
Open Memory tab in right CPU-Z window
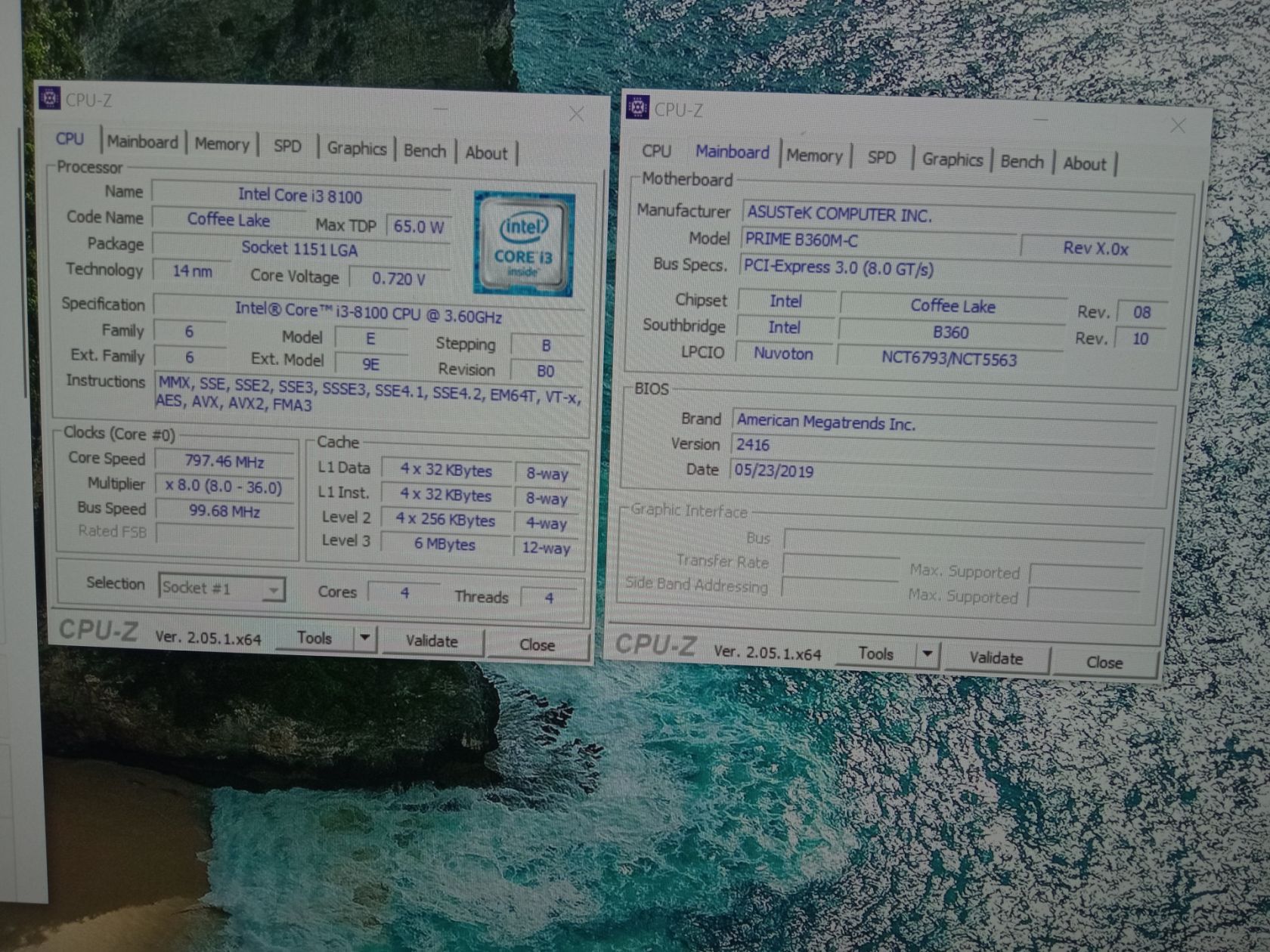point(814,156)
